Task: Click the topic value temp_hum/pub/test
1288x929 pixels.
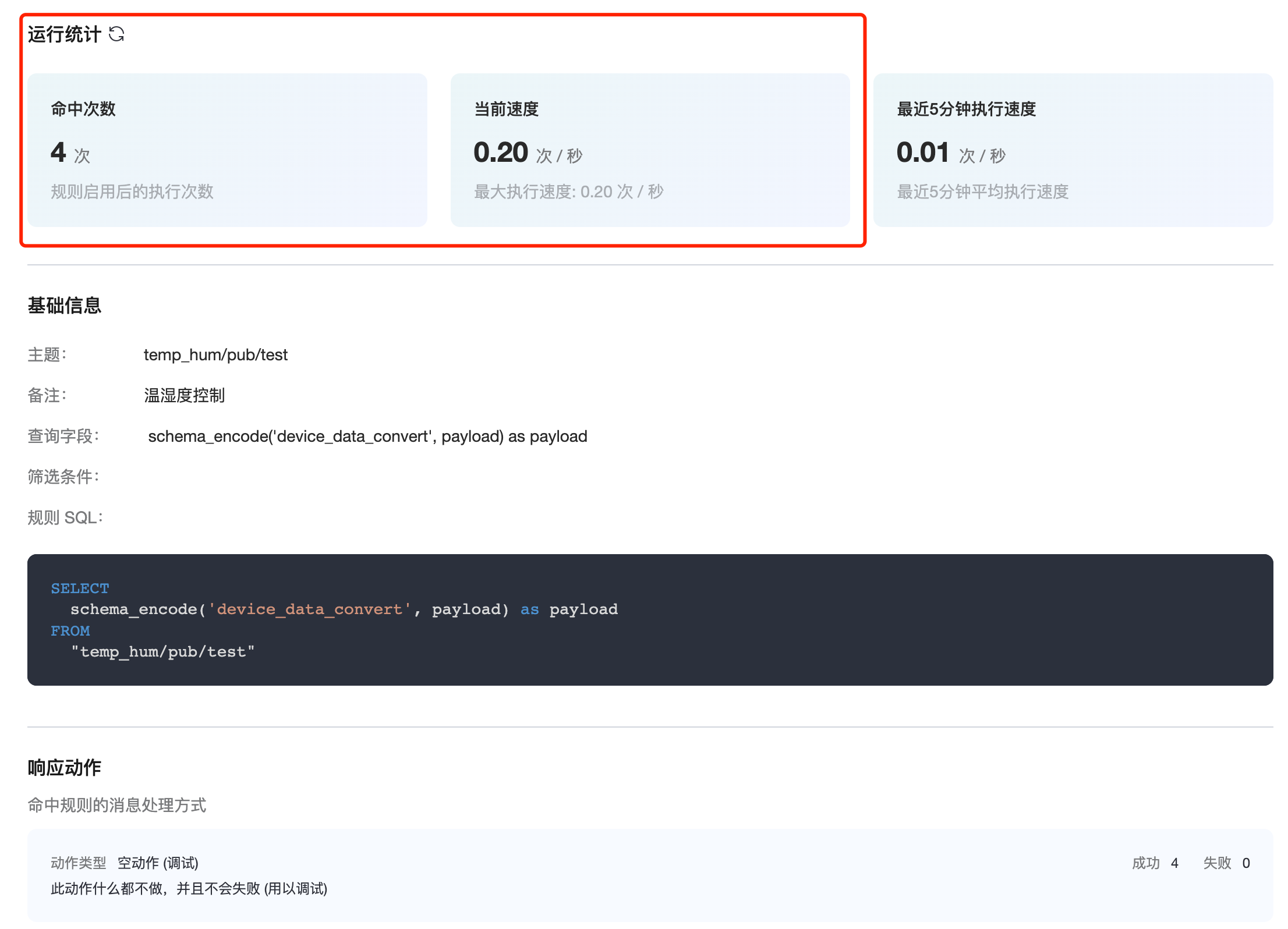Action: pos(215,355)
